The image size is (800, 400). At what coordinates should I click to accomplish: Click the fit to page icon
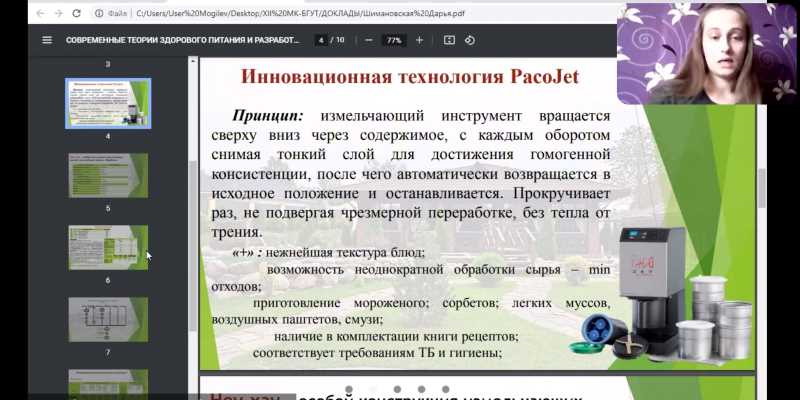pyautogui.click(x=449, y=40)
